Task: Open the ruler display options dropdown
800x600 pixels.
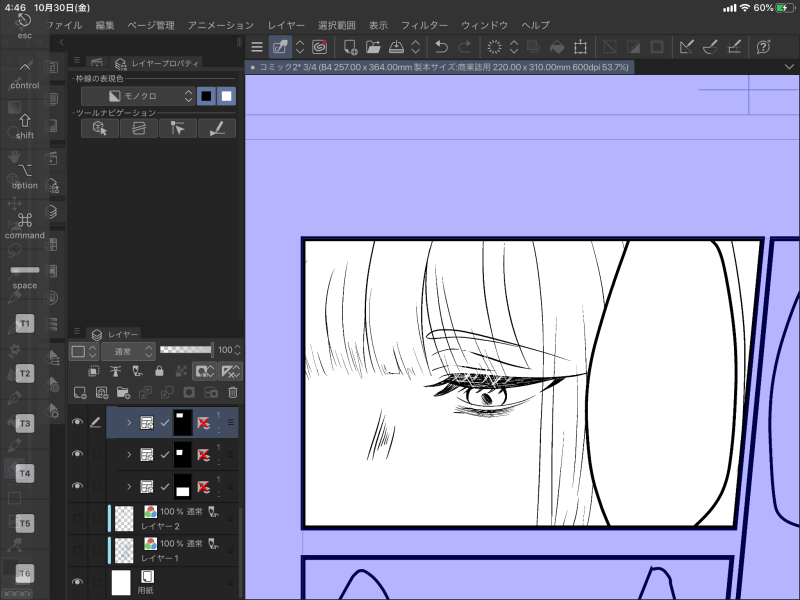Action: 230,371
